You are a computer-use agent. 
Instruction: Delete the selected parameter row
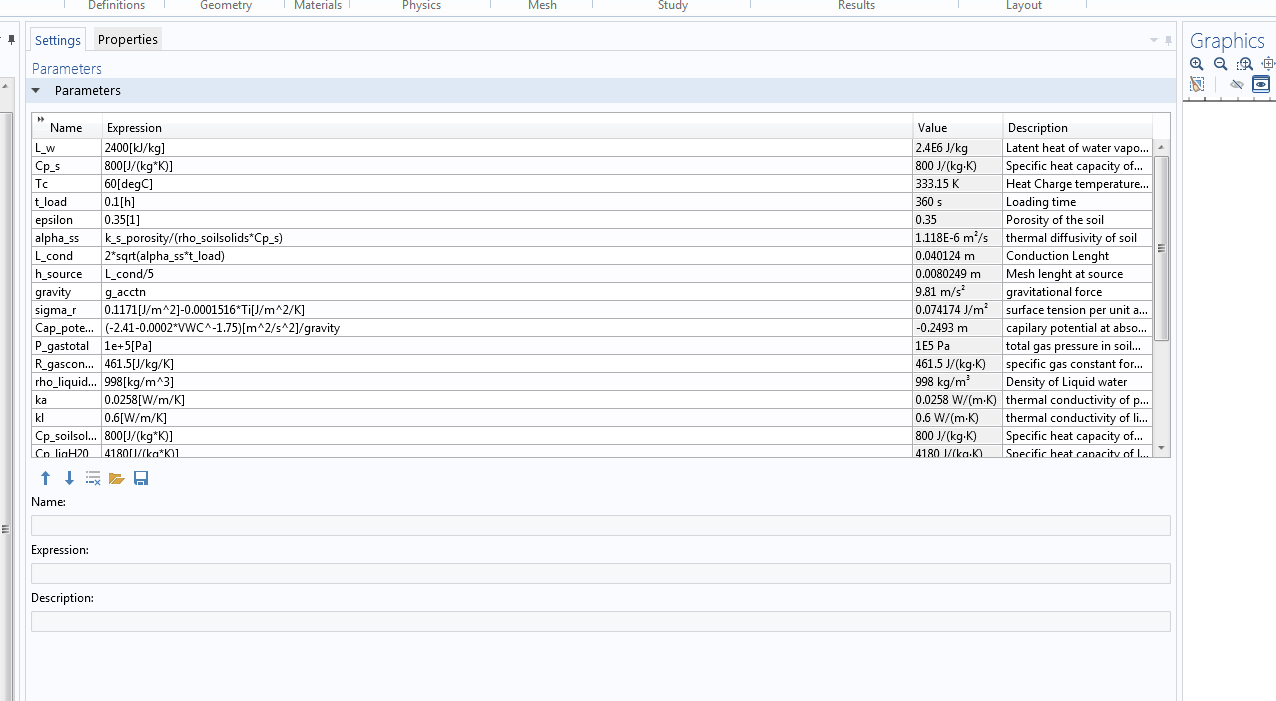click(x=93, y=479)
